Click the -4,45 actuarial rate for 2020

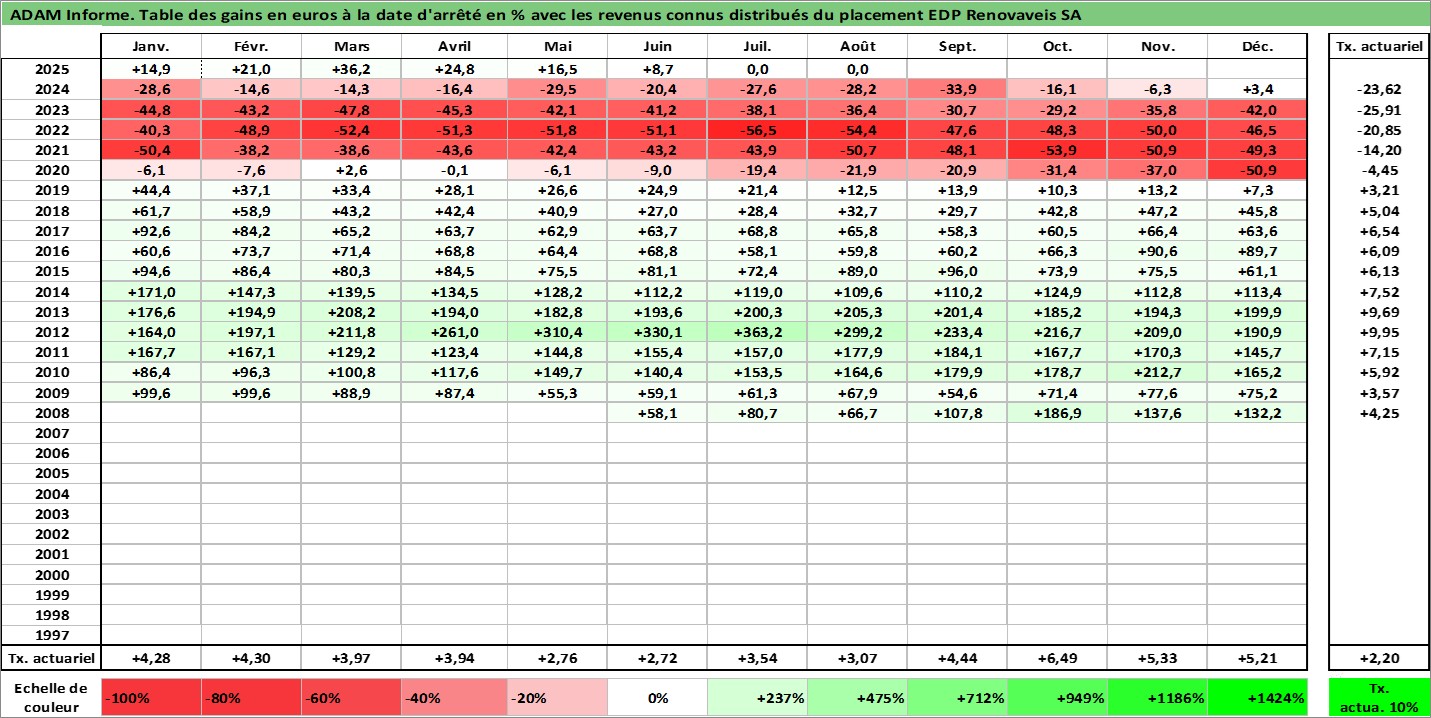point(1379,170)
